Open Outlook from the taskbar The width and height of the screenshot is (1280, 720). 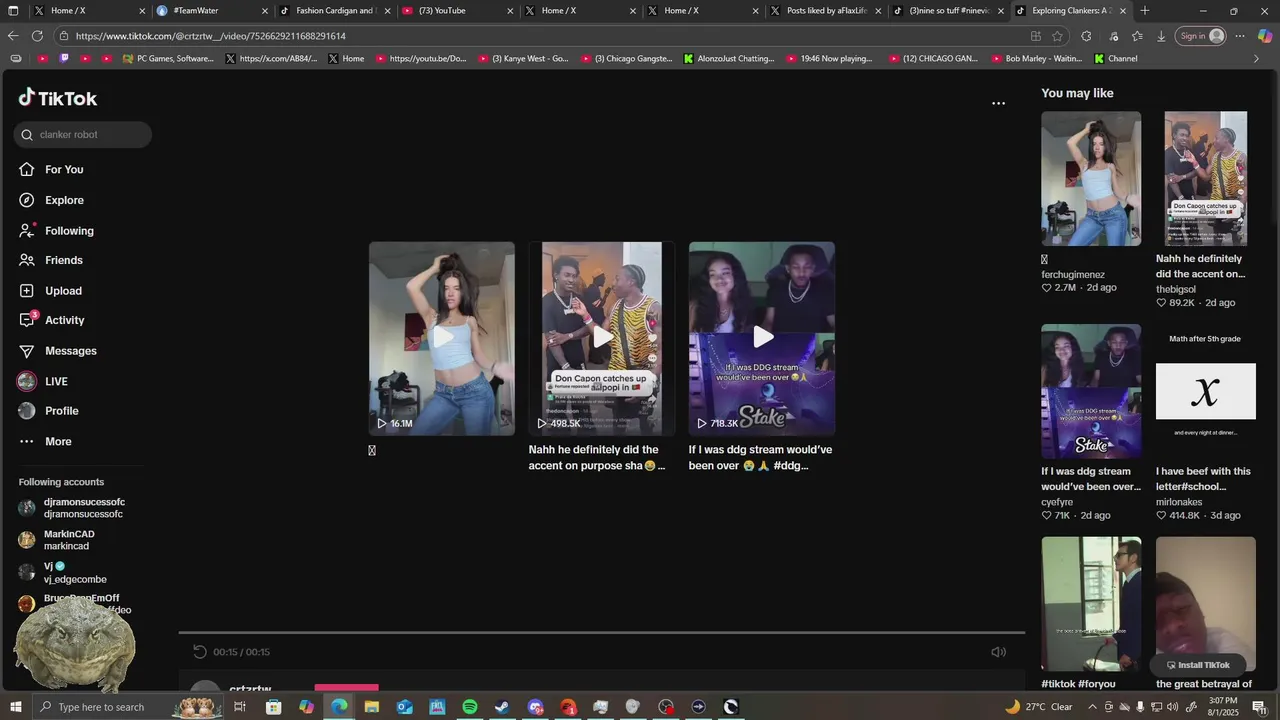click(x=404, y=707)
